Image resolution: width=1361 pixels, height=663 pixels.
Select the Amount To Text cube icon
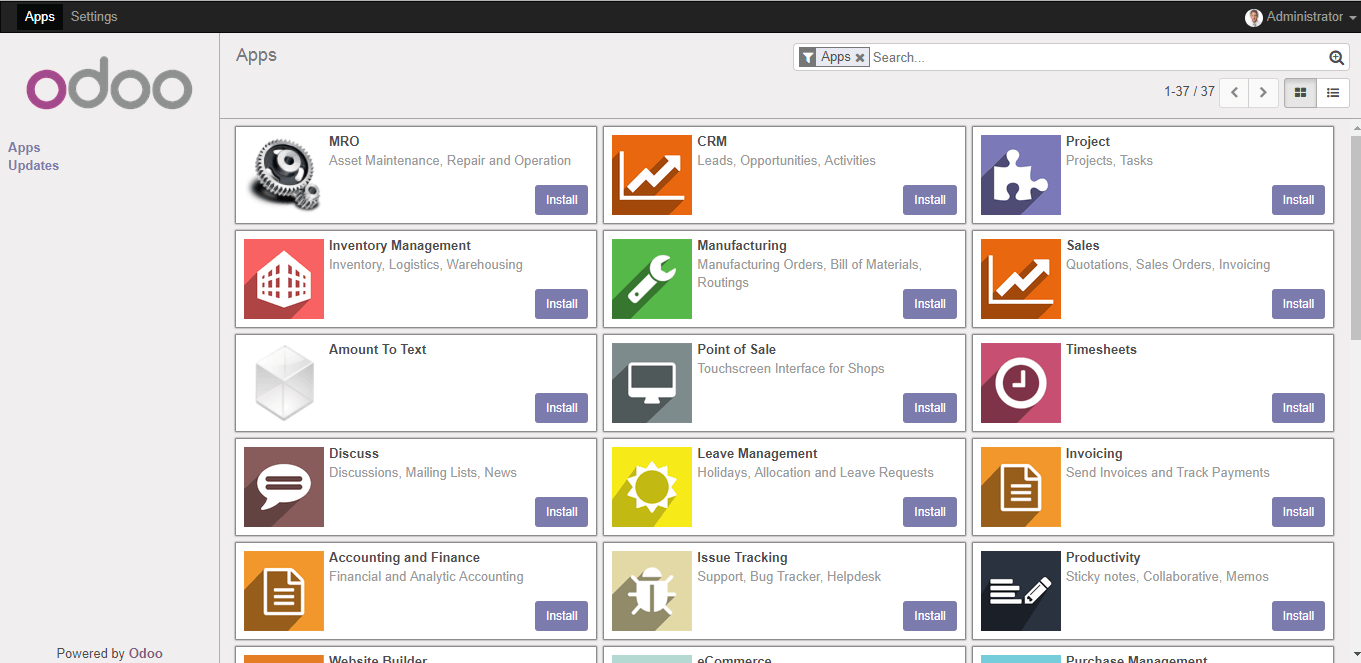(x=284, y=383)
